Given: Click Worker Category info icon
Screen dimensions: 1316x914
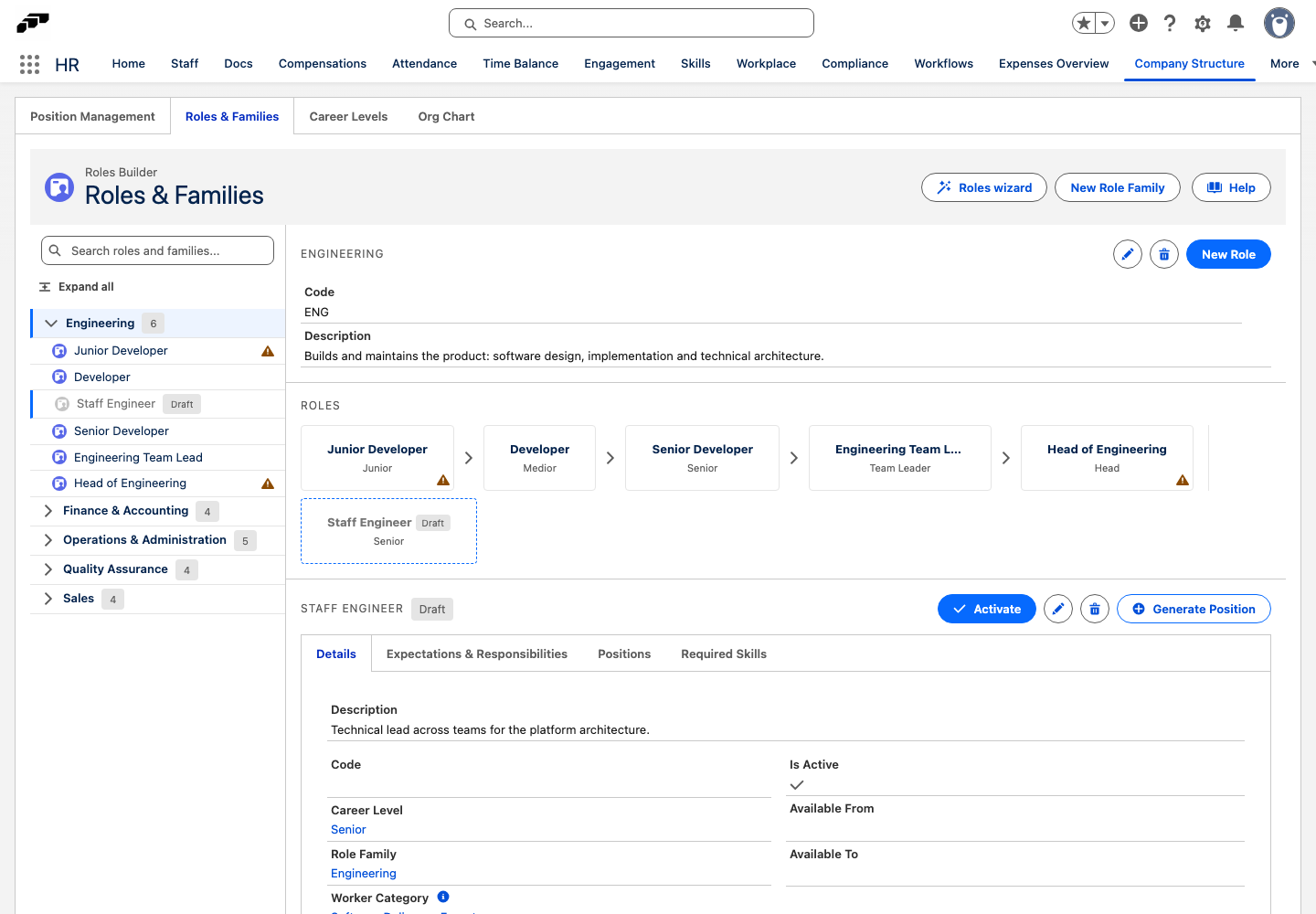Looking at the screenshot, I should [443, 897].
